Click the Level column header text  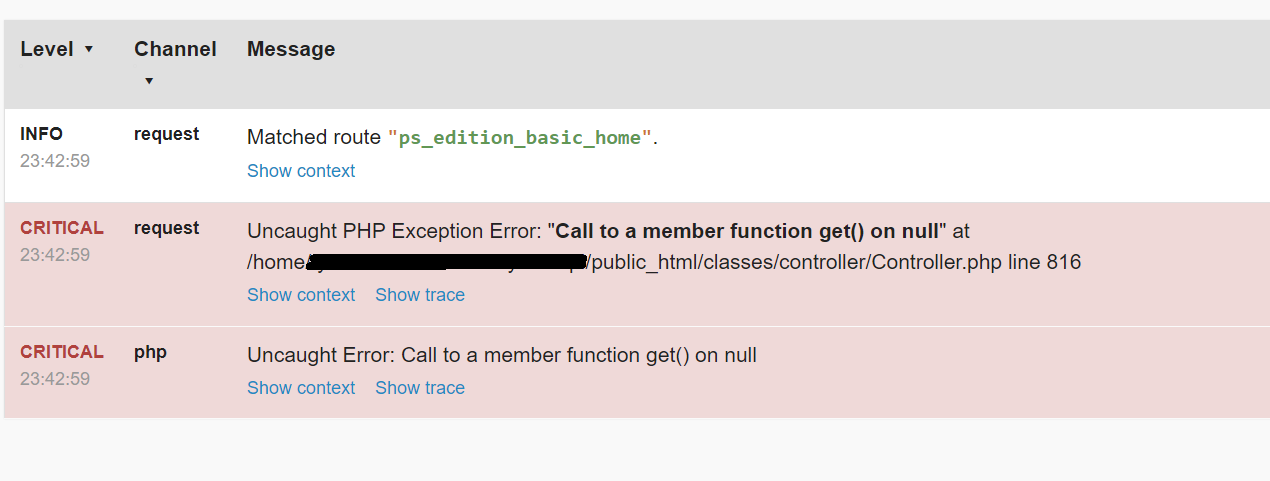[x=47, y=49]
